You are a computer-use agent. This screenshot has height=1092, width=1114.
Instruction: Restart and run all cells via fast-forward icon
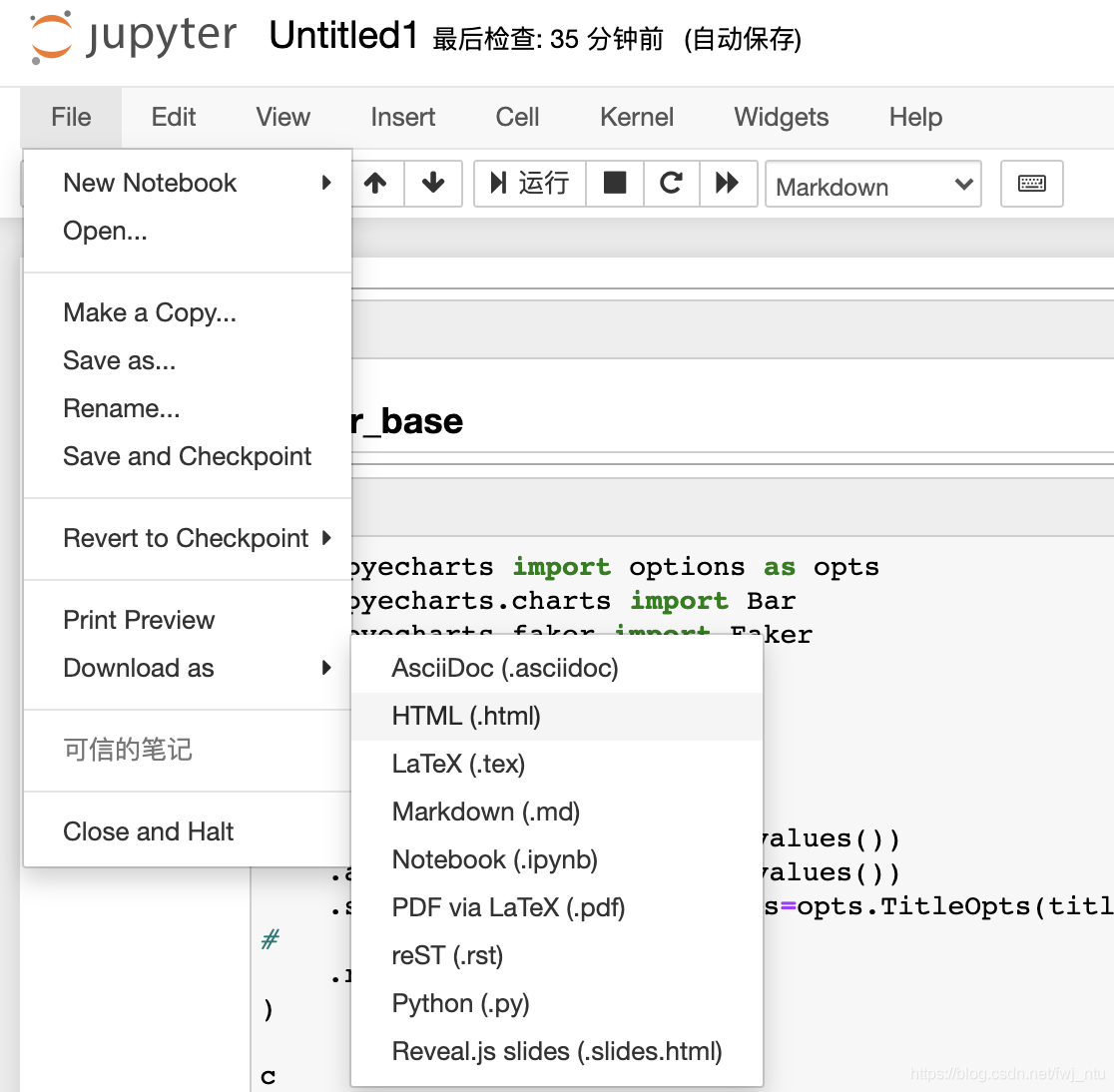pos(729,184)
